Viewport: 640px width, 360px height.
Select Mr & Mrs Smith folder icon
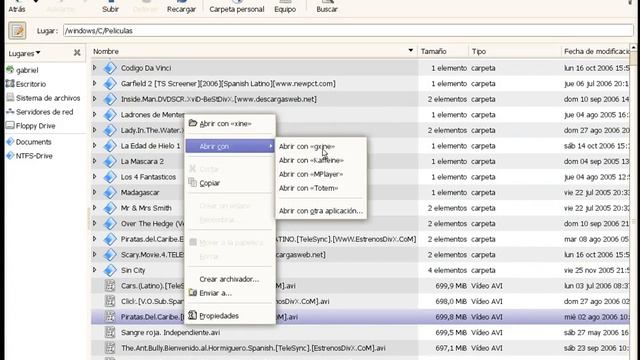click(x=110, y=208)
